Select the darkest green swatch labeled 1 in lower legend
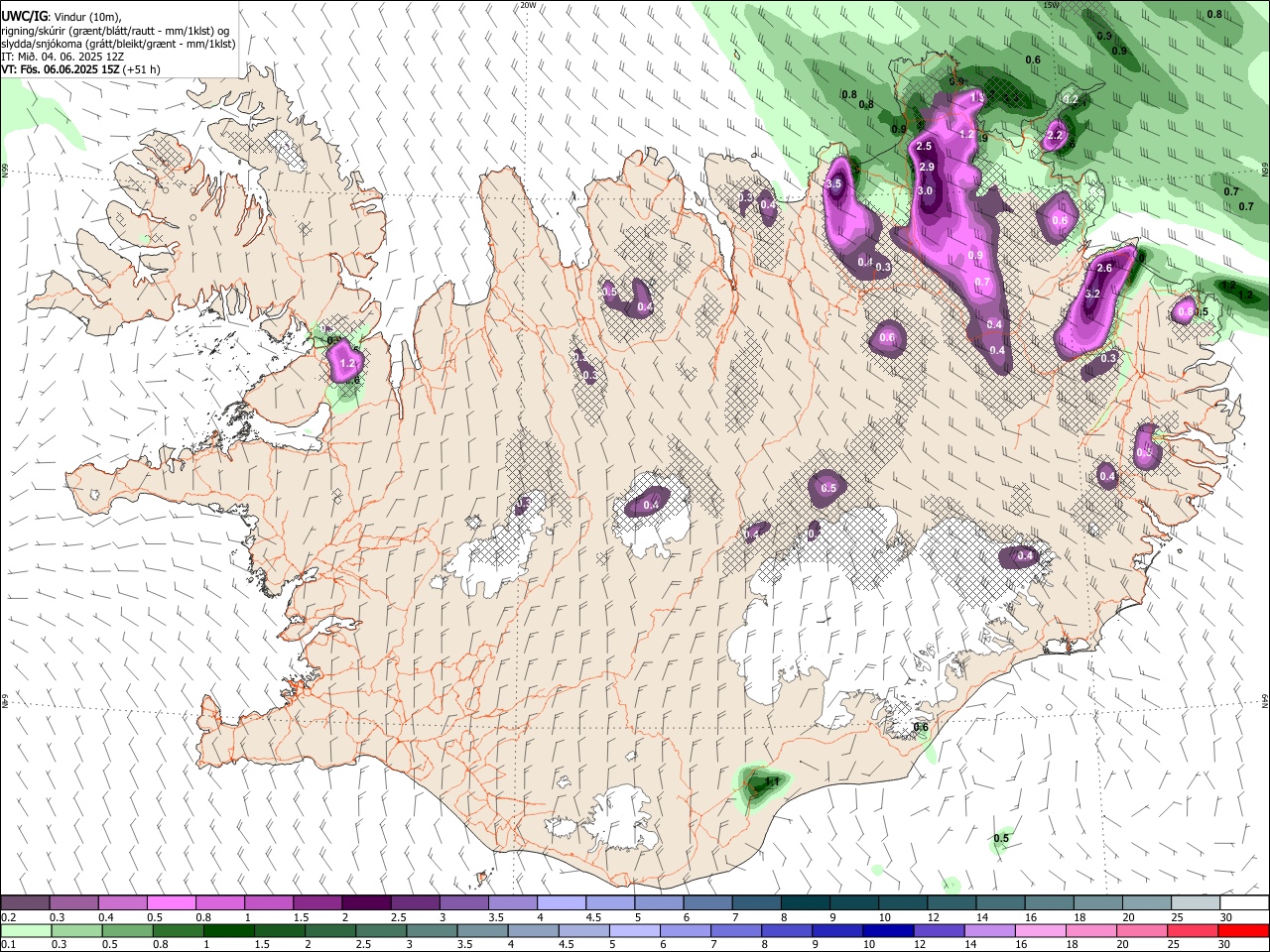Screen dimensions: 1270x952 coord(228,930)
